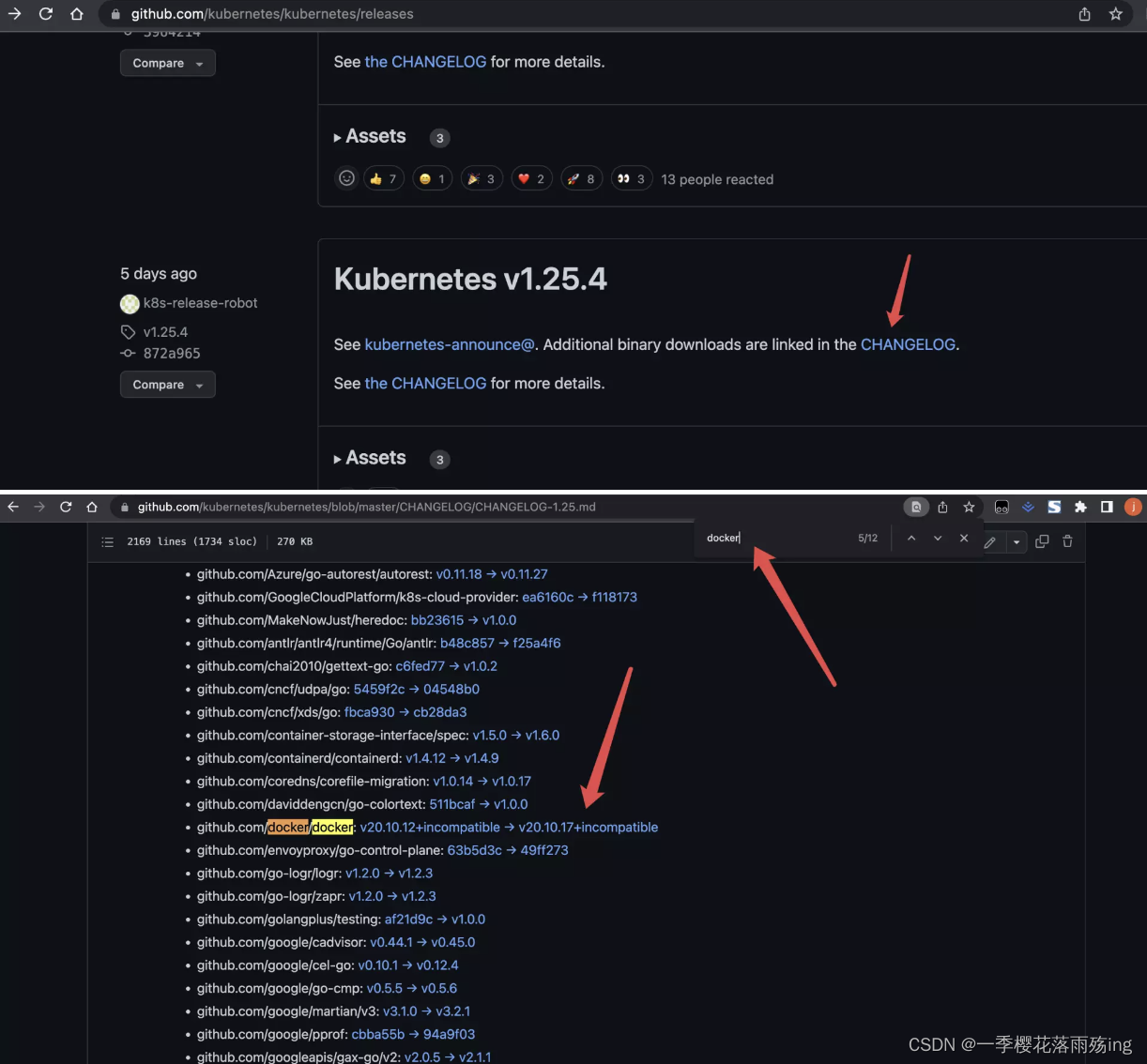Open heredoc bb23615 commit link
Viewport: 1147px width, 1064px height.
(437, 620)
